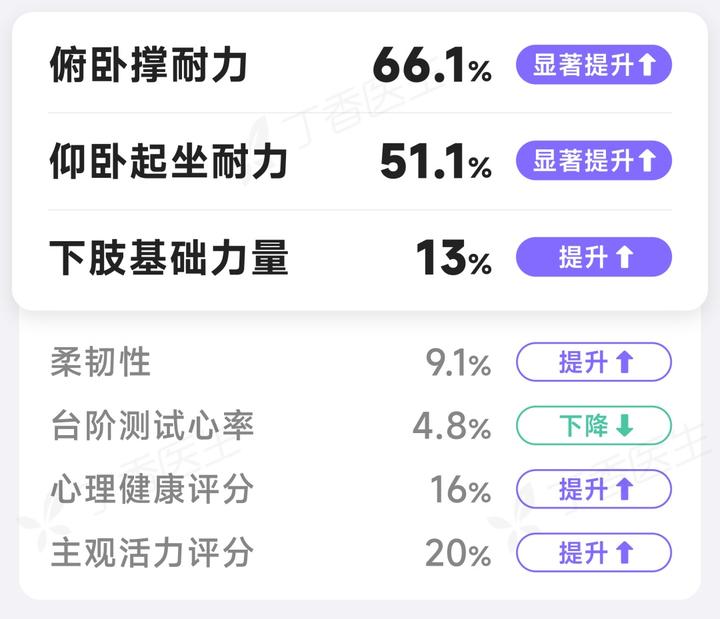Click the up arrow icon in 俯卧撑耐力 badge

(647, 65)
